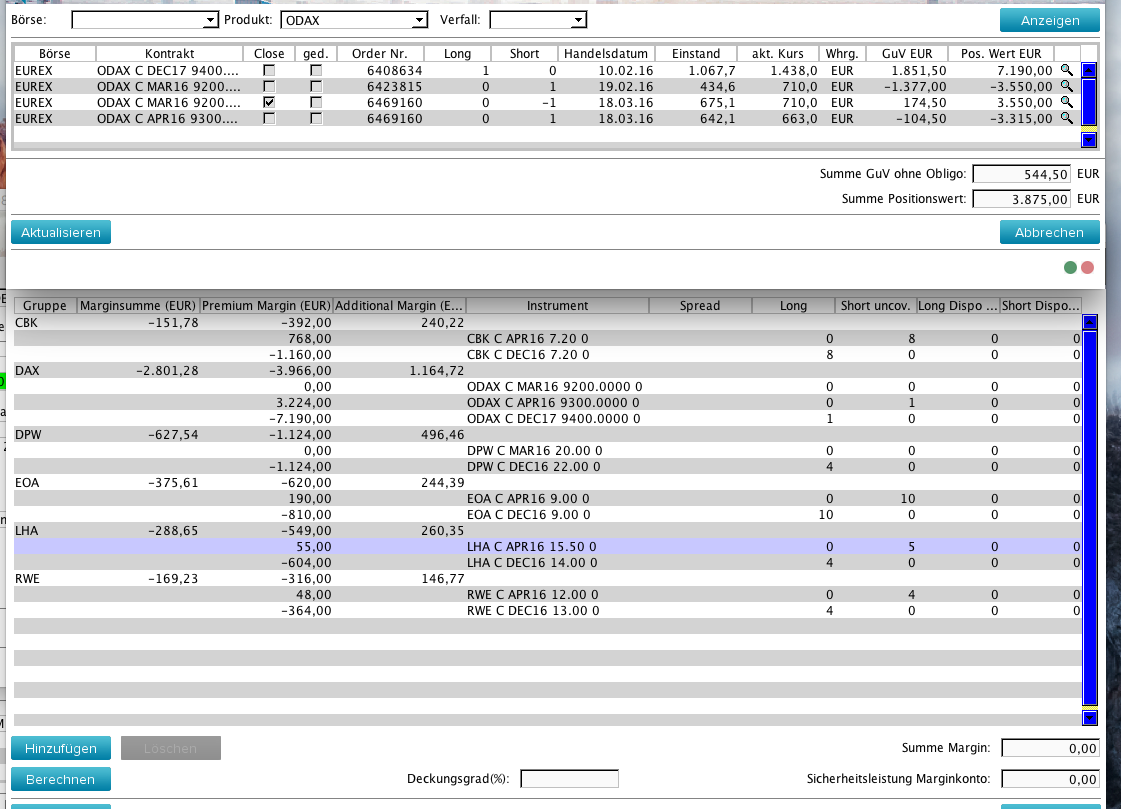The height and width of the screenshot is (809, 1121).
Task: Click the red status circle indicator
Action: pyautogui.click(x=1087, y=268)
